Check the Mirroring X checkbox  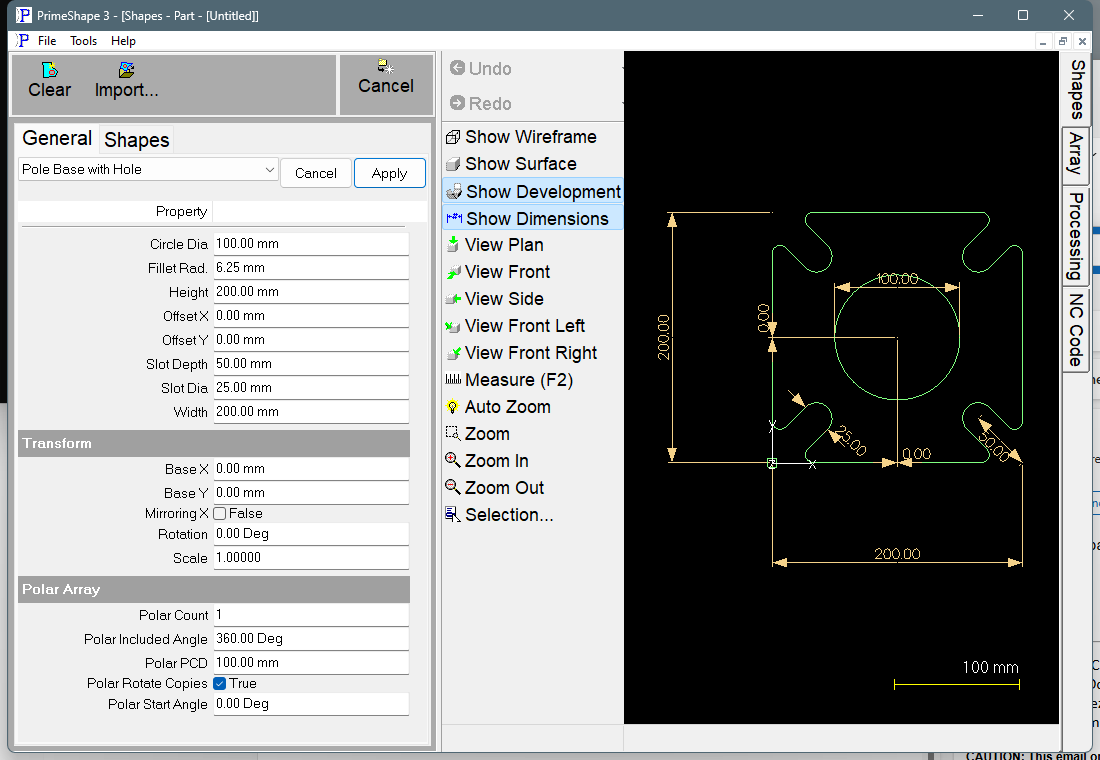220,514
